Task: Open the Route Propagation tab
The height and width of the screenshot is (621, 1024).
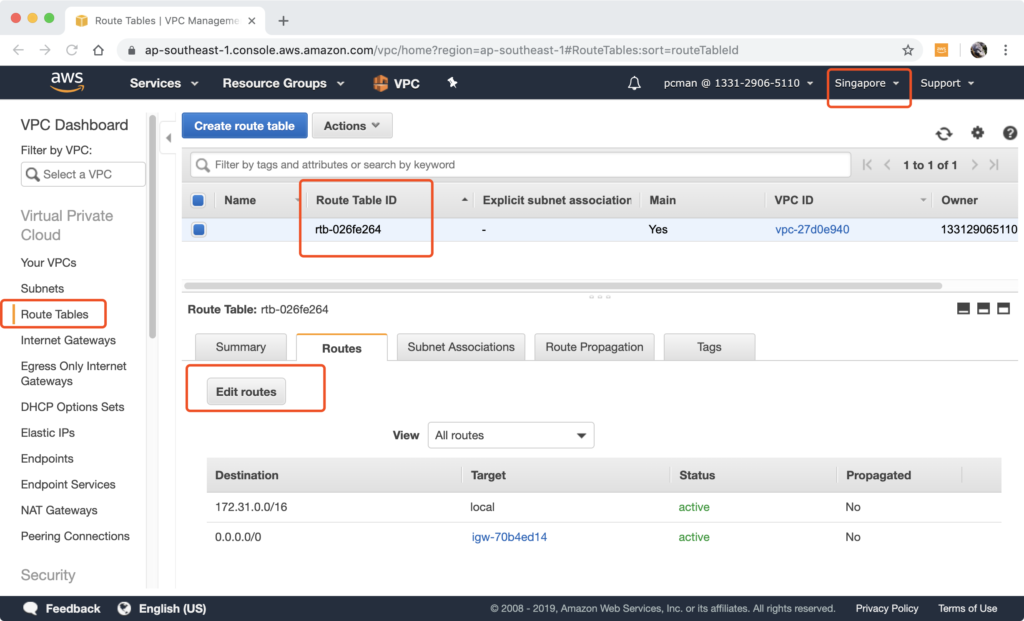Action: coord(594,347)
